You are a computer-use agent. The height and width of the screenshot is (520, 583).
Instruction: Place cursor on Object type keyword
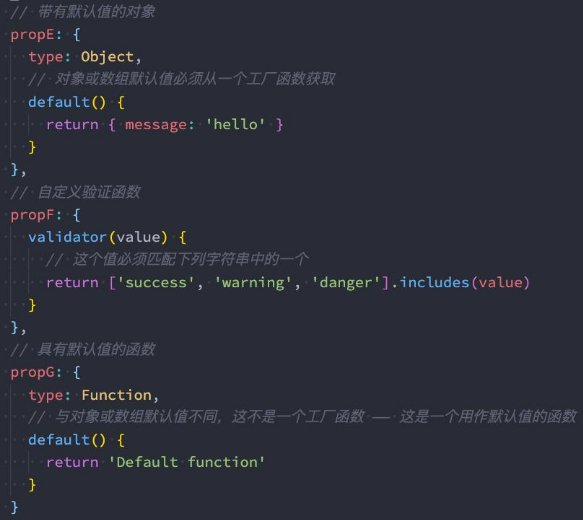(x=107, y=57)
